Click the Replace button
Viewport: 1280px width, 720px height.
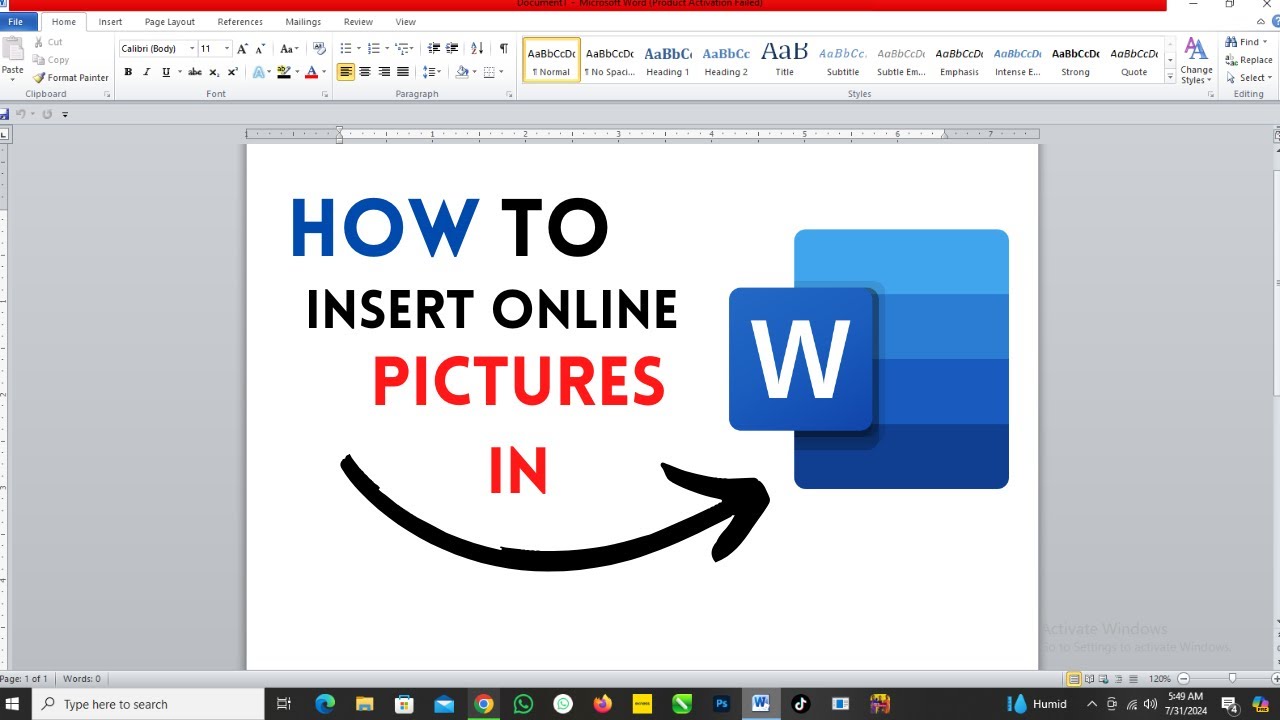[1249, 60]
